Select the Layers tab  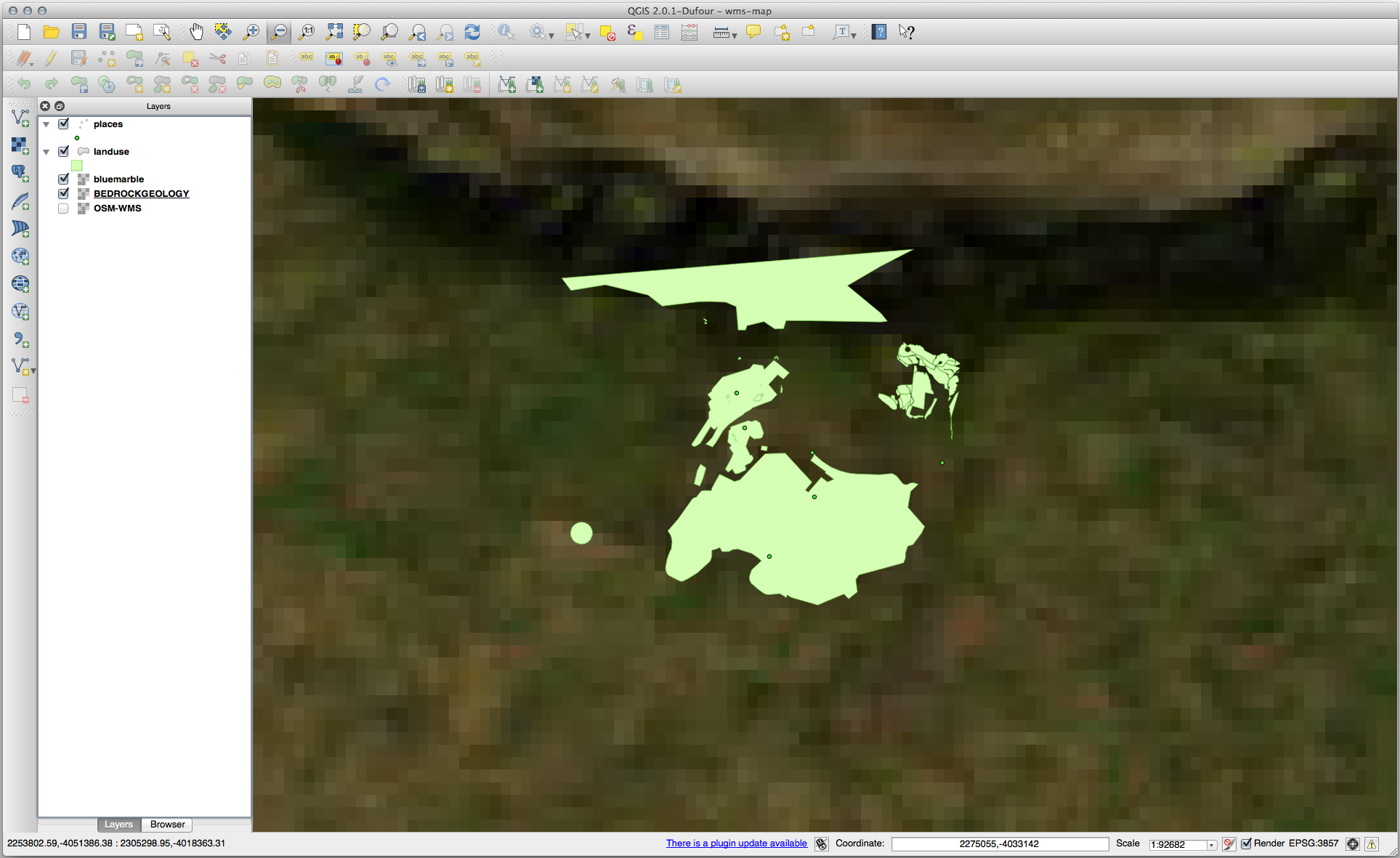tap(118, 824)
